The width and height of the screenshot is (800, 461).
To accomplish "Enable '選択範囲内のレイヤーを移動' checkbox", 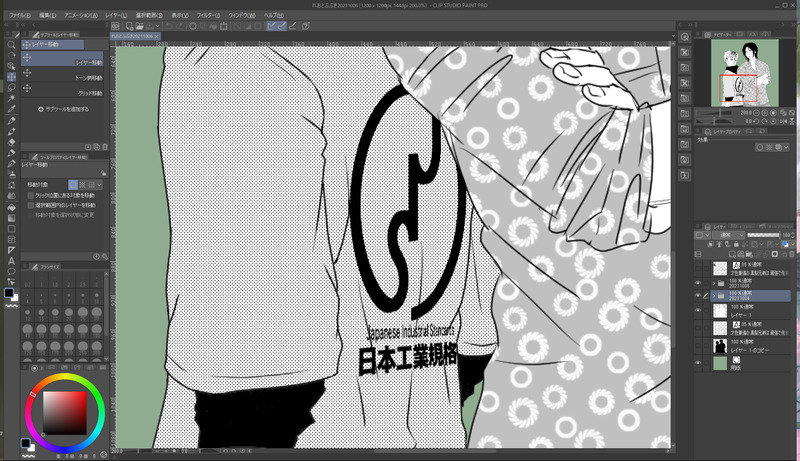I will 31,205.
